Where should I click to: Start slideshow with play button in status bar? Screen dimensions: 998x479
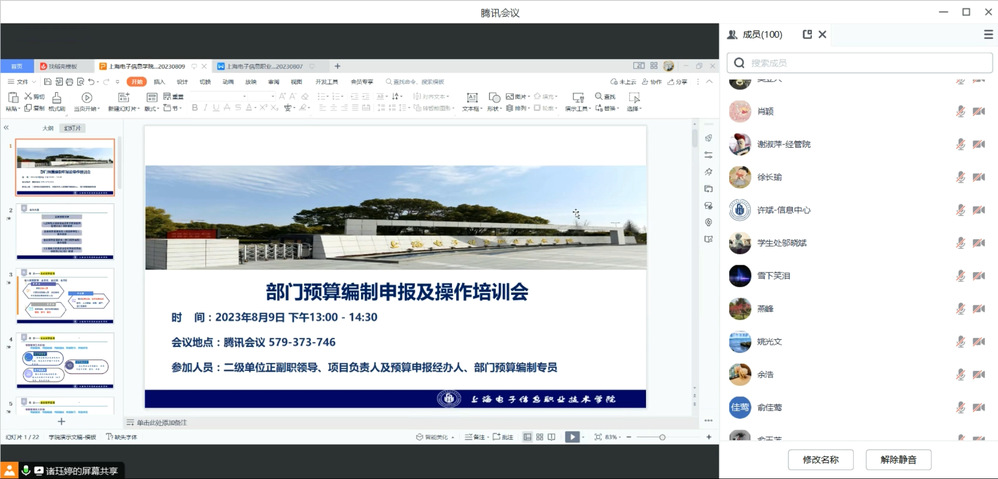[x=571, y=437]
